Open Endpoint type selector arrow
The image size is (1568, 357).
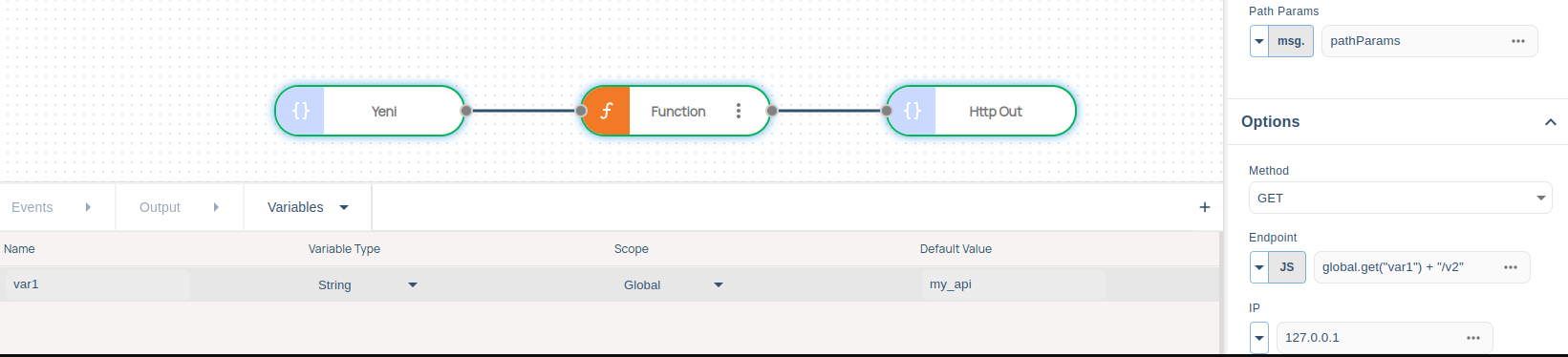1259,267
